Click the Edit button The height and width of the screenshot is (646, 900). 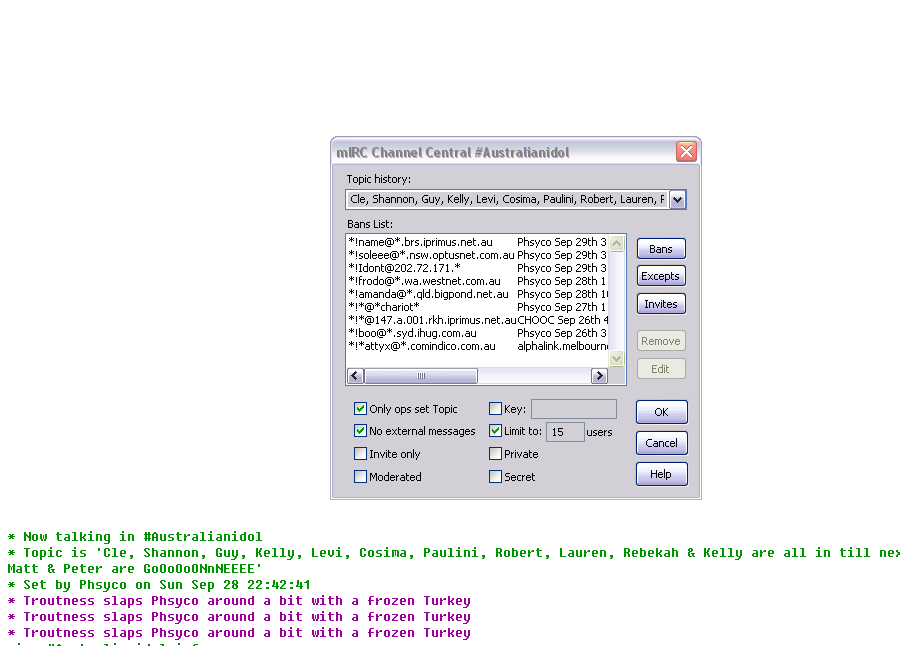pyautogui.click(x=661, y=369)
